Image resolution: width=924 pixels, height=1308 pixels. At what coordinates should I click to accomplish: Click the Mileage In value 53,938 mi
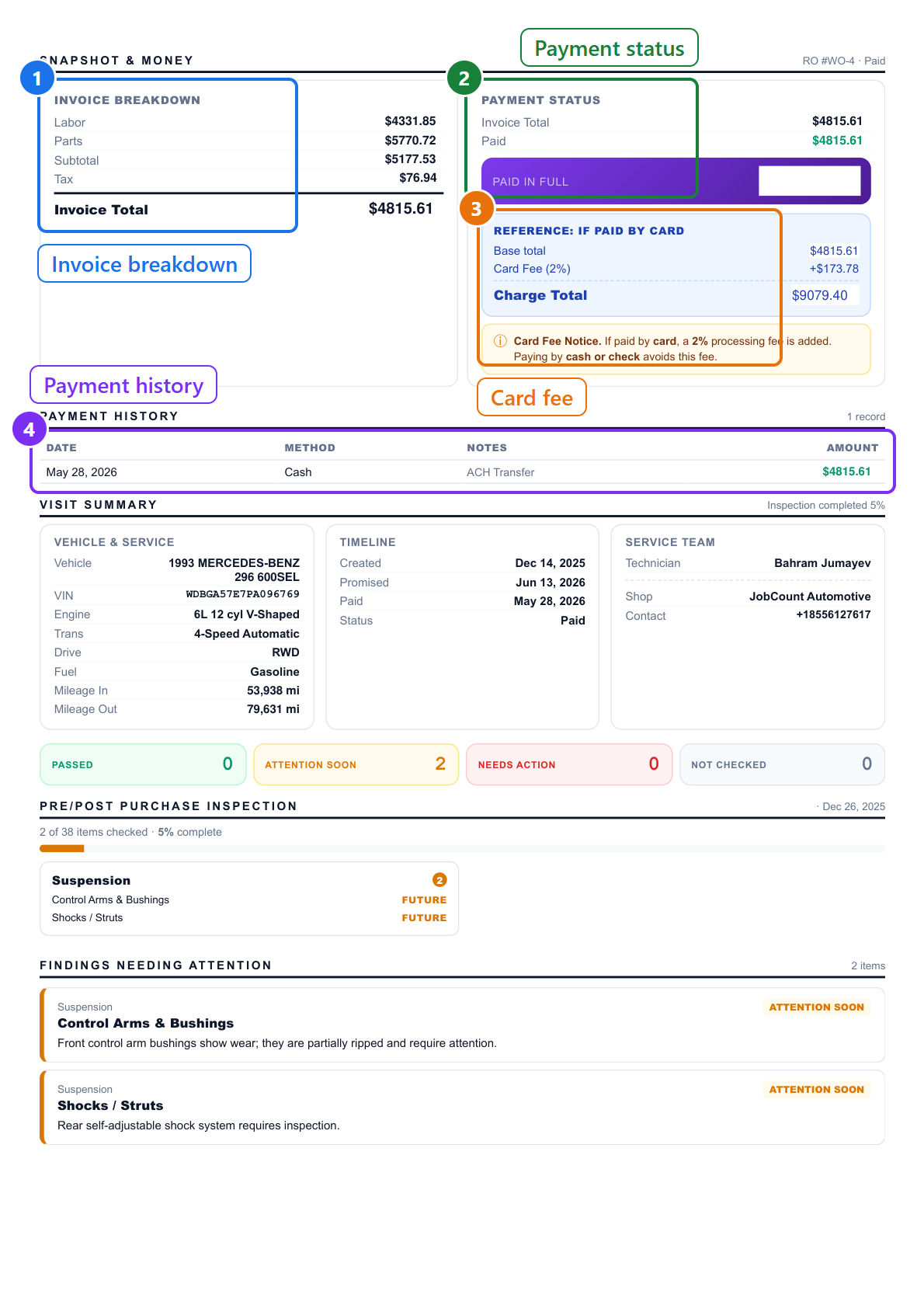273,691
